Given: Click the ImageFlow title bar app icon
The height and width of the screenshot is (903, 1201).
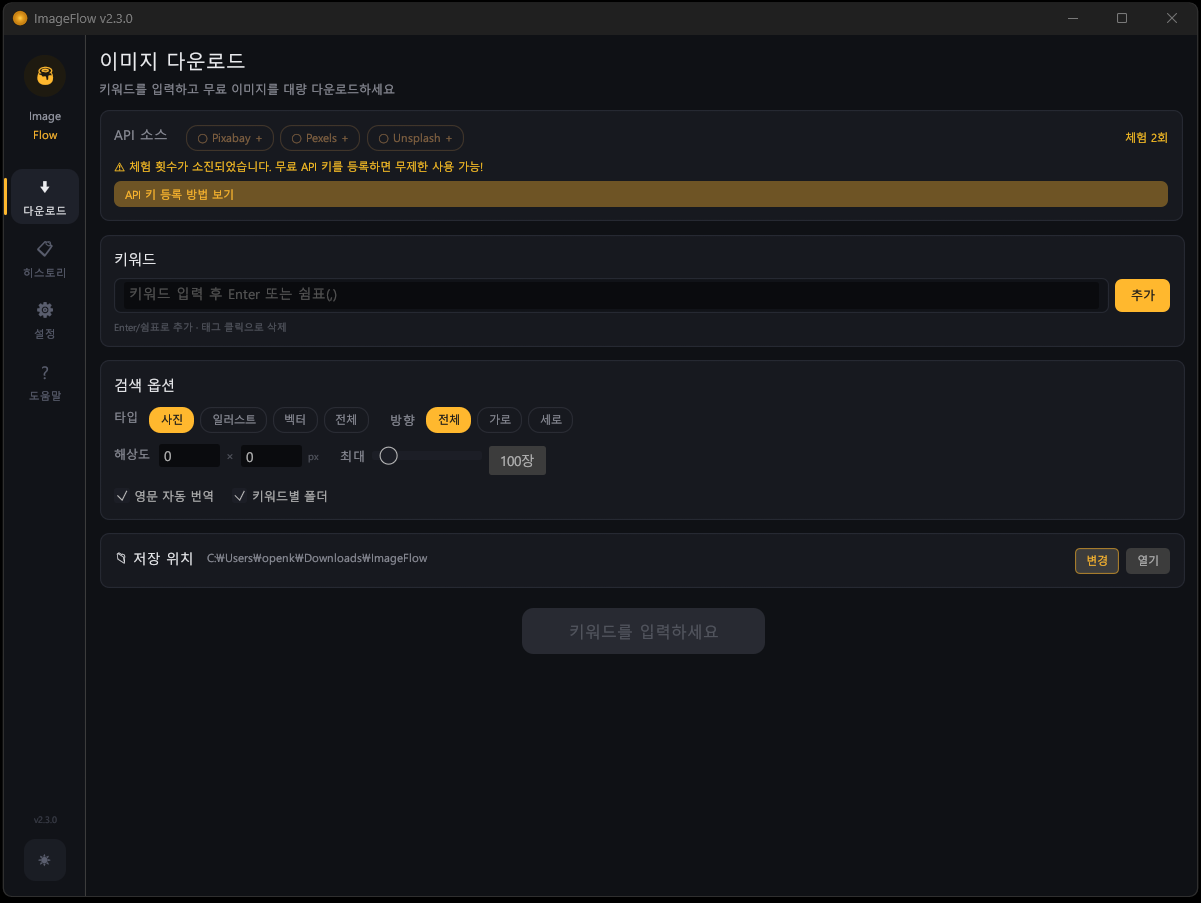Looking at the screenshot, I should [x=20, y=18].
